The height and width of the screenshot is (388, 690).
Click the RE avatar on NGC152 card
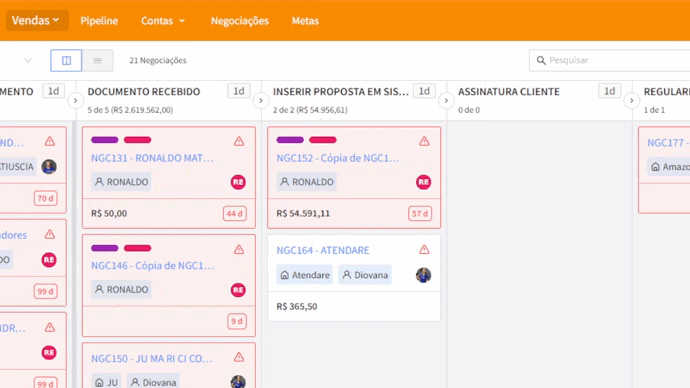point(423,182)
